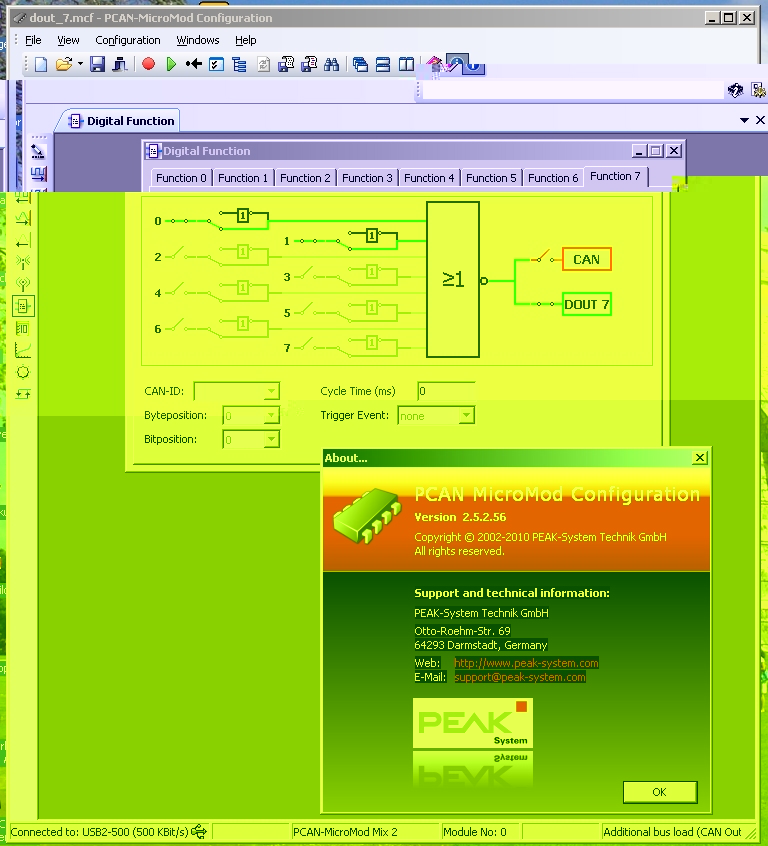
Task: Switch to the Function 5 tab
Action: click(x=491, y=178)
